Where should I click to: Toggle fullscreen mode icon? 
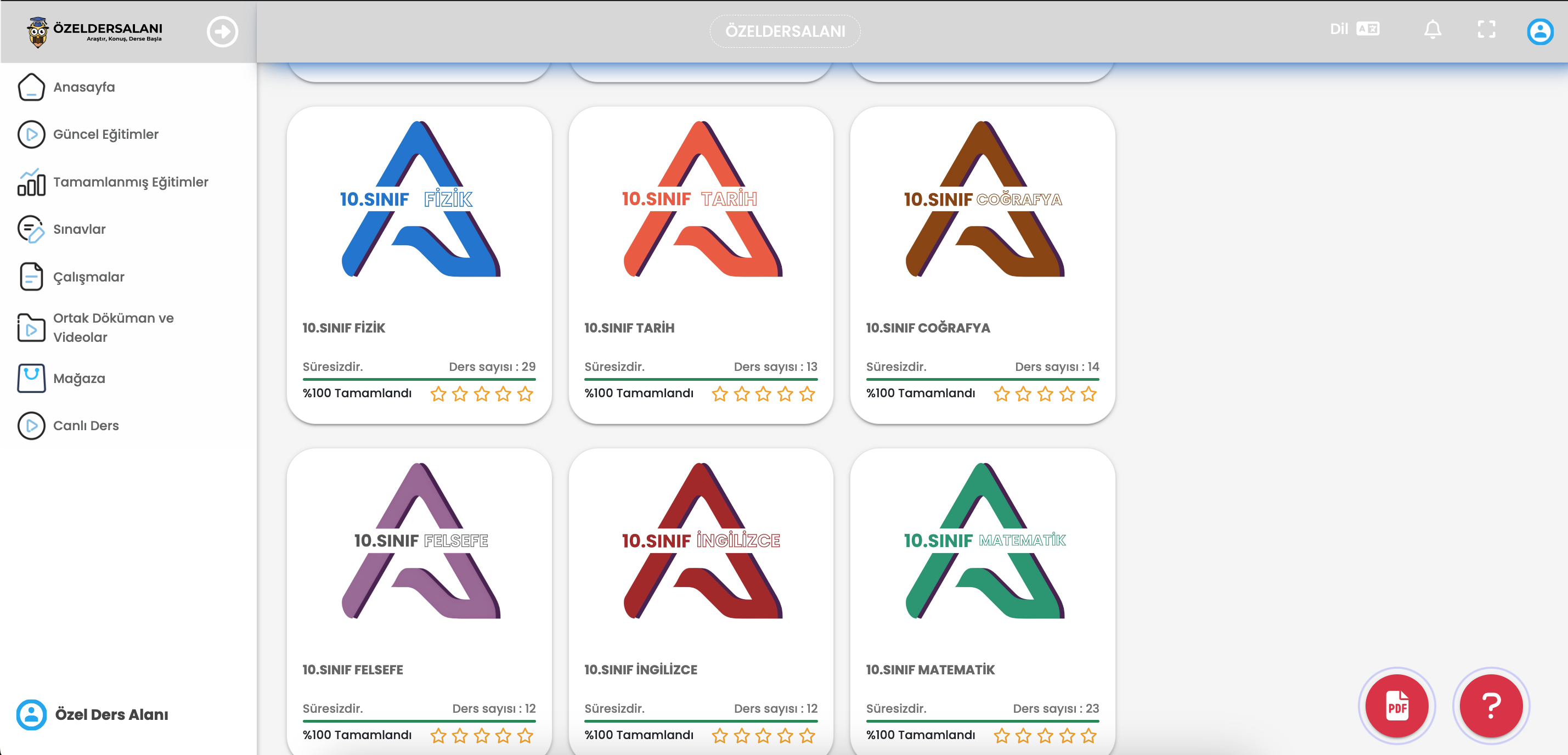pos(1486,29)
